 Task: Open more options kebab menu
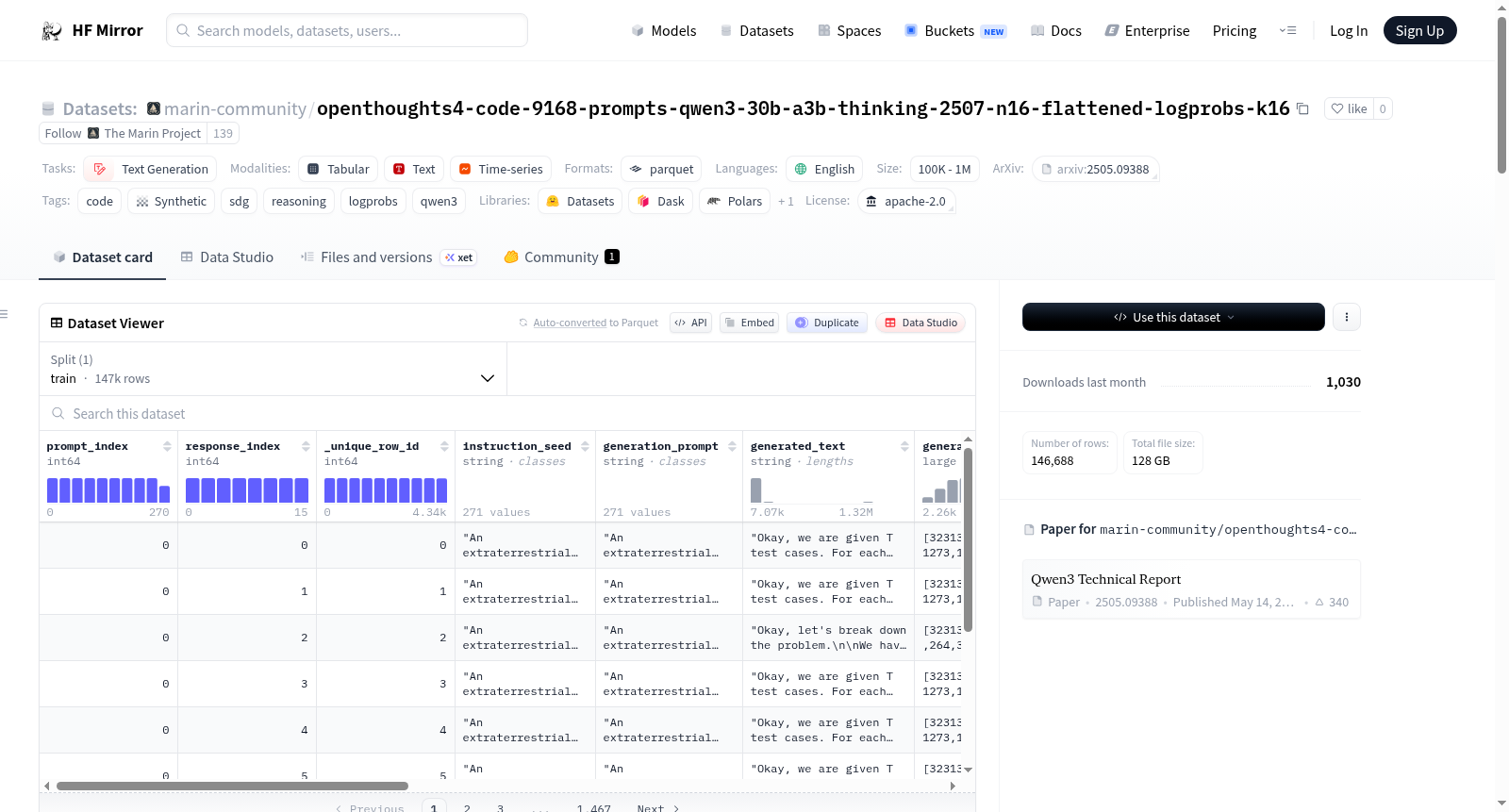point(1347,317)
